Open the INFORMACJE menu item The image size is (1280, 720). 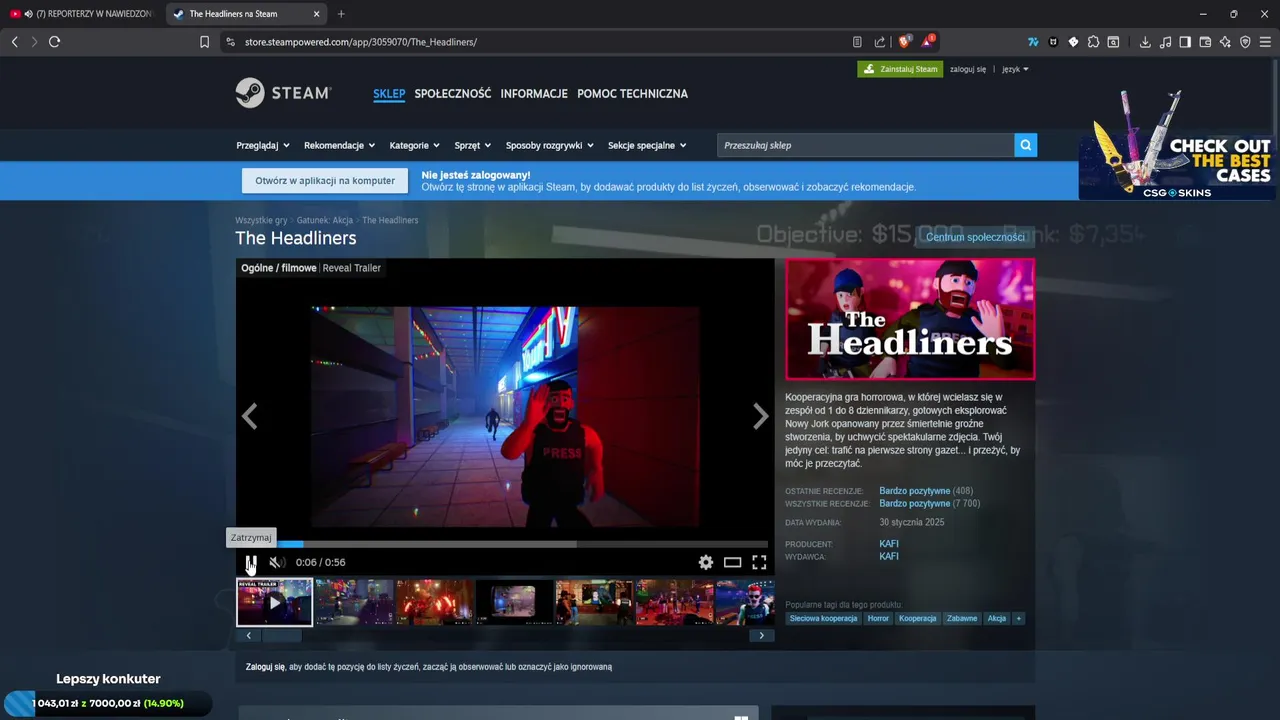click(534, 94)
